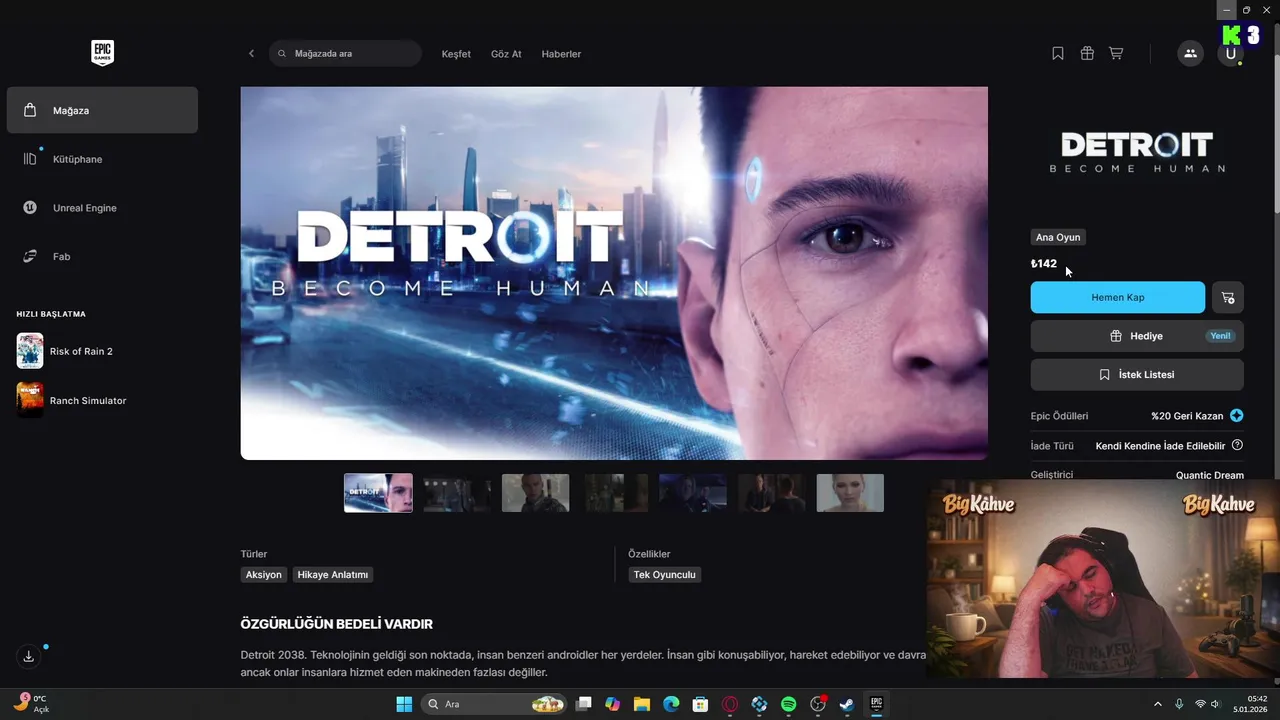1280x720 pixels.
Task: Go back with the left arrow
Action: [251, 53]
